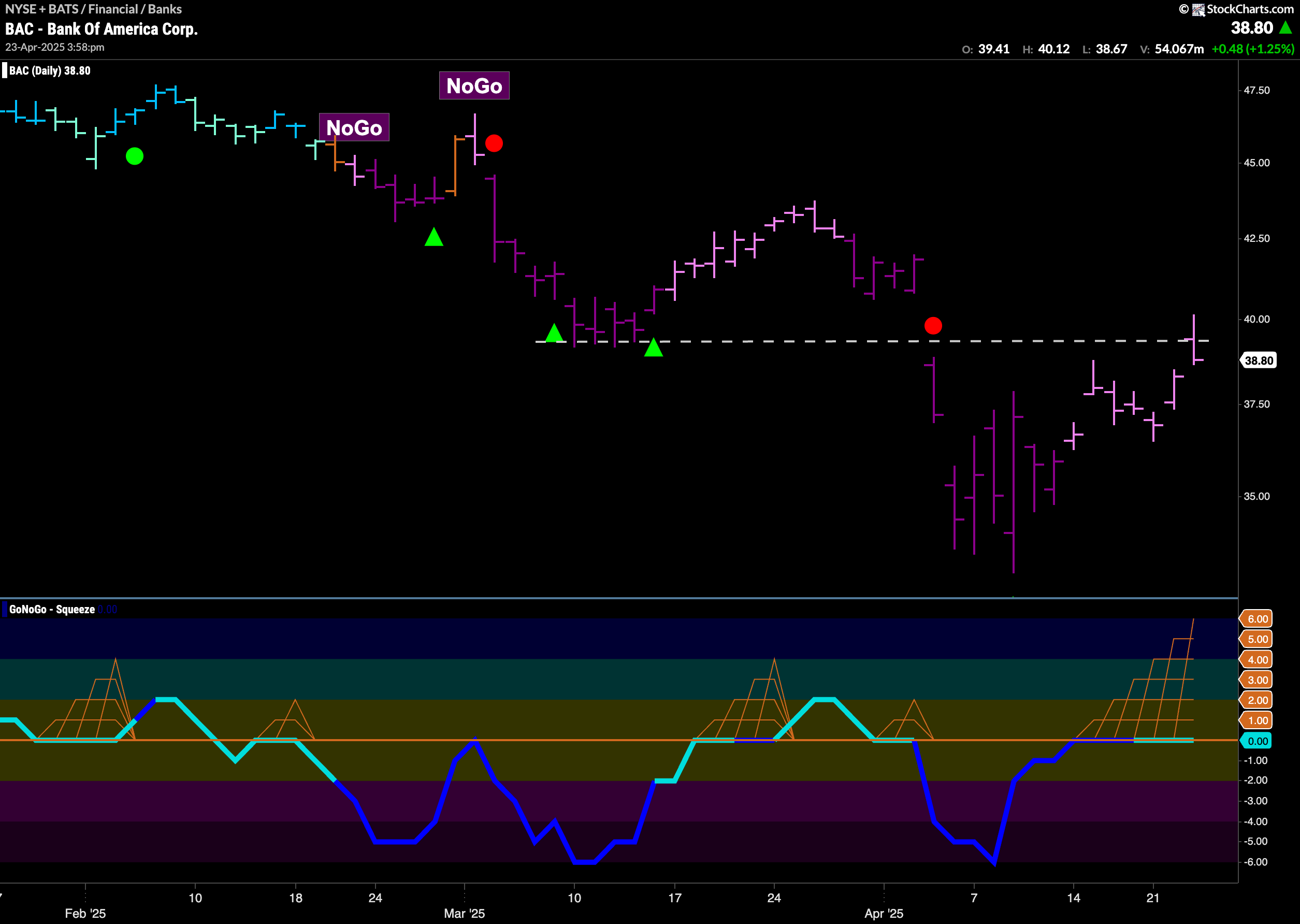Click the Mar '25 date label
The height and width of the screenshot is (924, 1300).
pos(464,913)
